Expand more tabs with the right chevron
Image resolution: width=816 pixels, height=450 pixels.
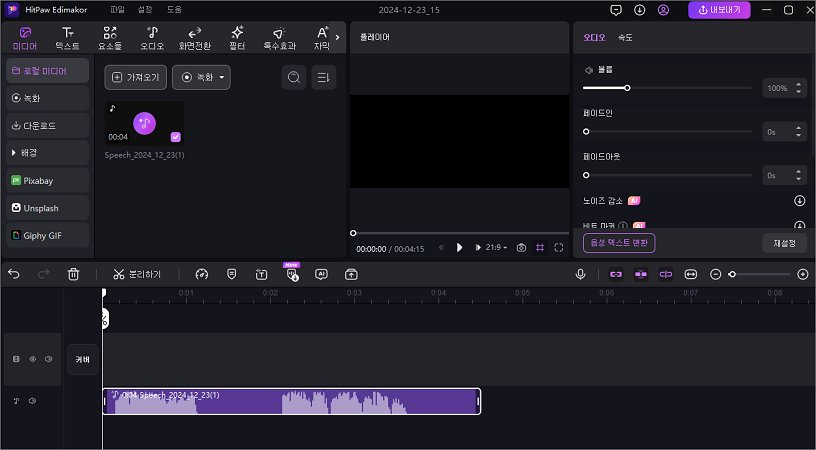[x=337, y=37]
